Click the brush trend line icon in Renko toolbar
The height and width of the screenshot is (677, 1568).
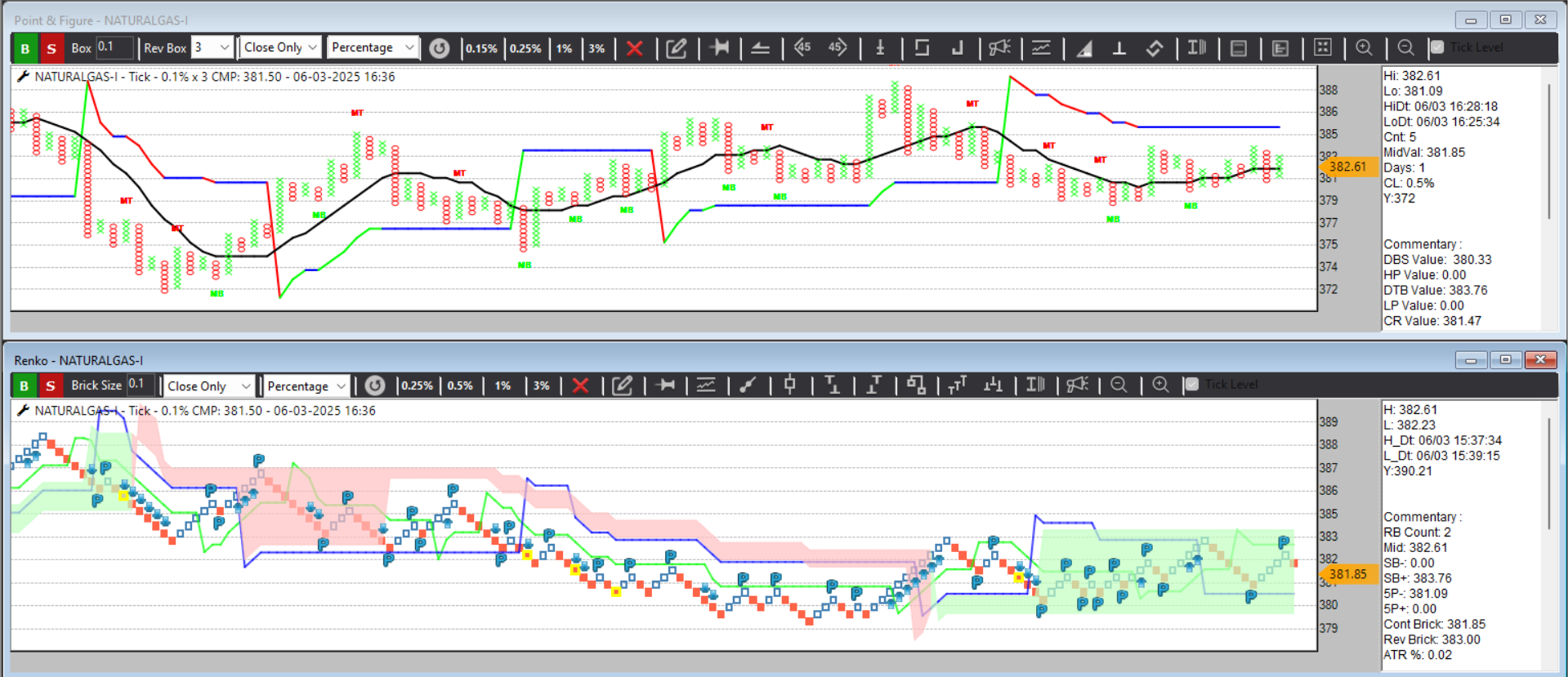[x=748, y=385]
